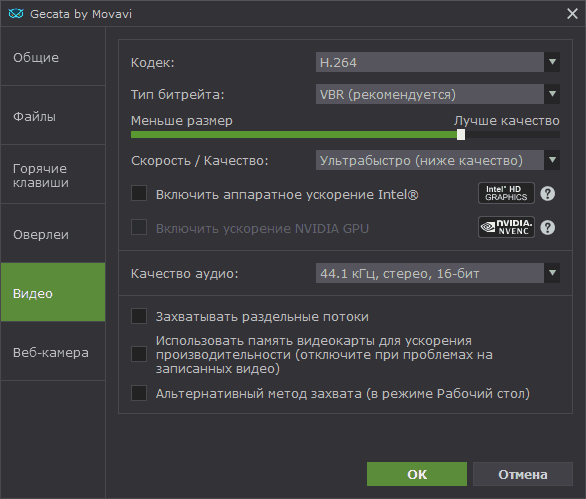Open the Файлы settings tab
The width and height of the screenshot is (586, 499).
[x=53, y=115]
